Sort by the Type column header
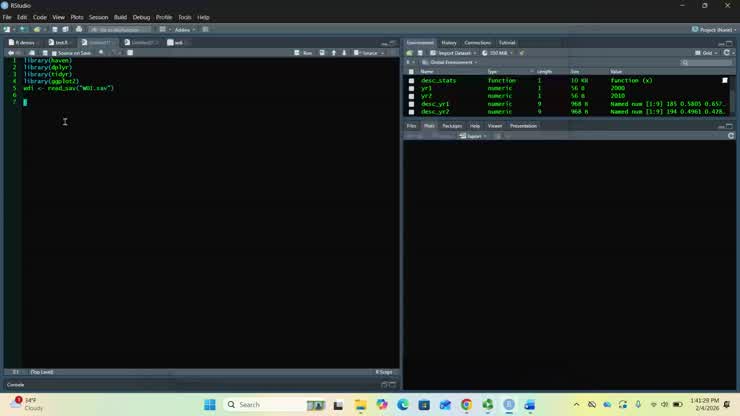This screenshot has width=740, height=416. [x=492, y=72]
